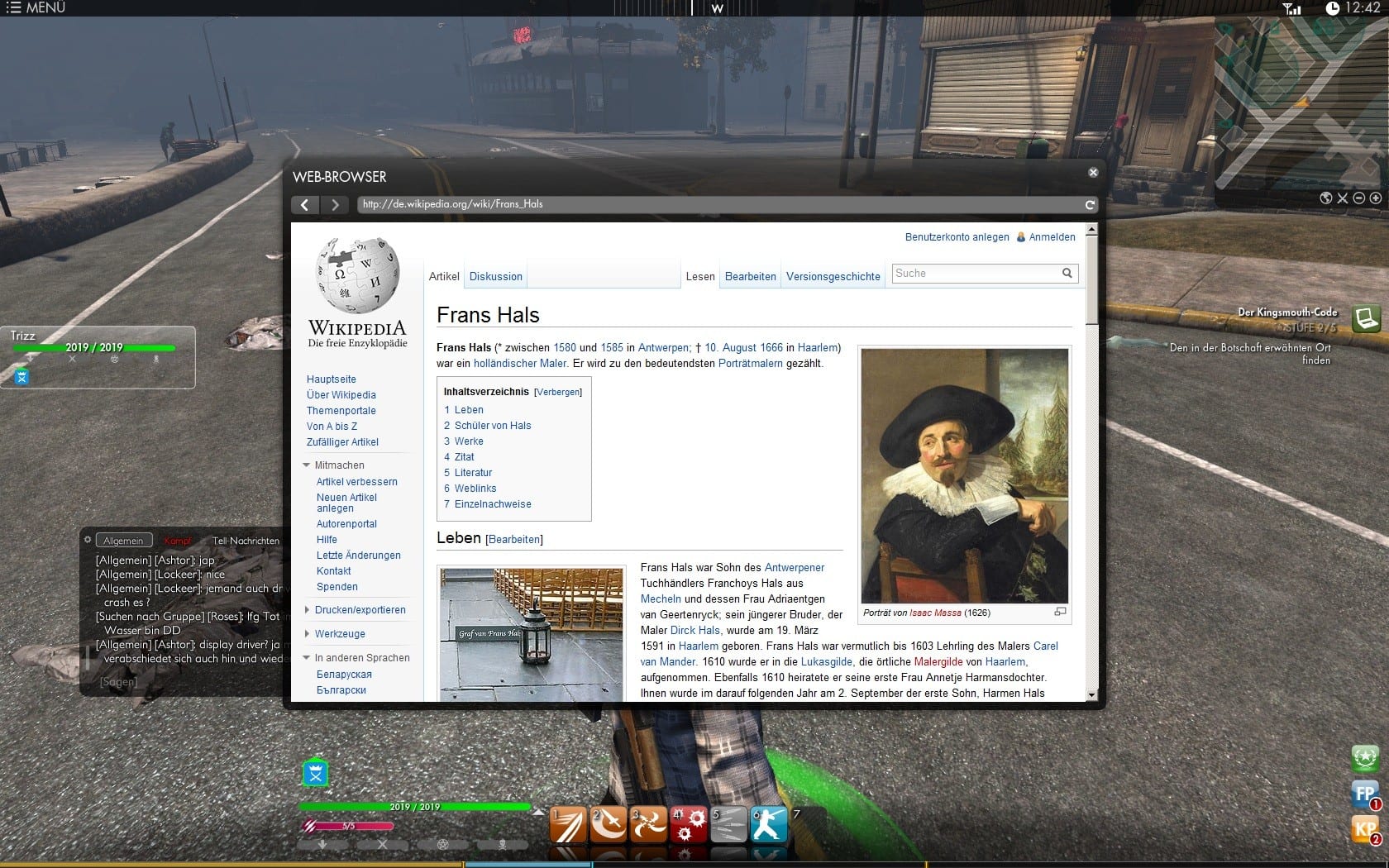Click the Wikipedia Suche search field
This screenshot has width=1389, height=868.
[x=976, y=274]
